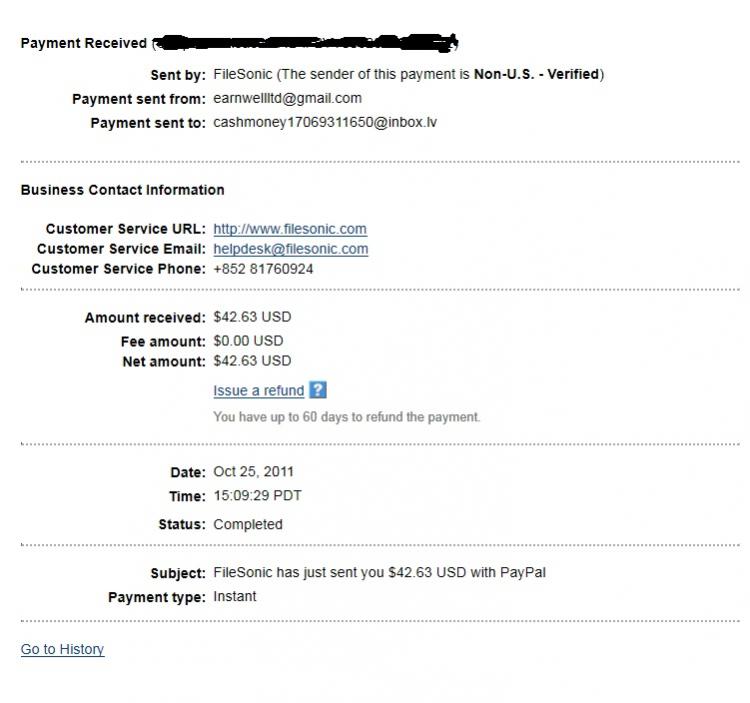The width and height of the screenshot is (750, 703).
Task: Click the Fee amount $0.00 USD value
Action: tap(248, 341)
